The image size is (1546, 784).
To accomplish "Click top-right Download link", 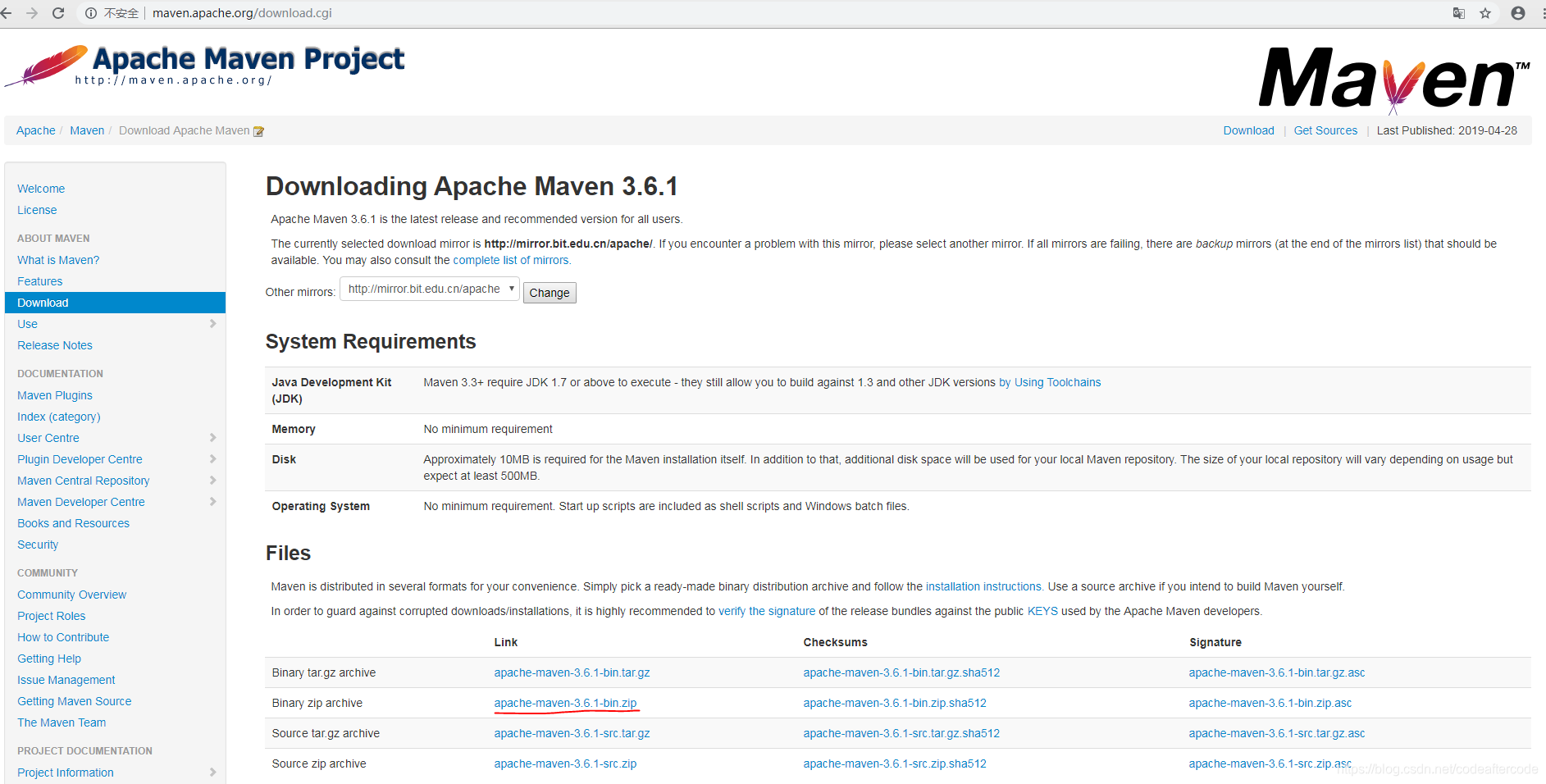I will coord(1249,130).
